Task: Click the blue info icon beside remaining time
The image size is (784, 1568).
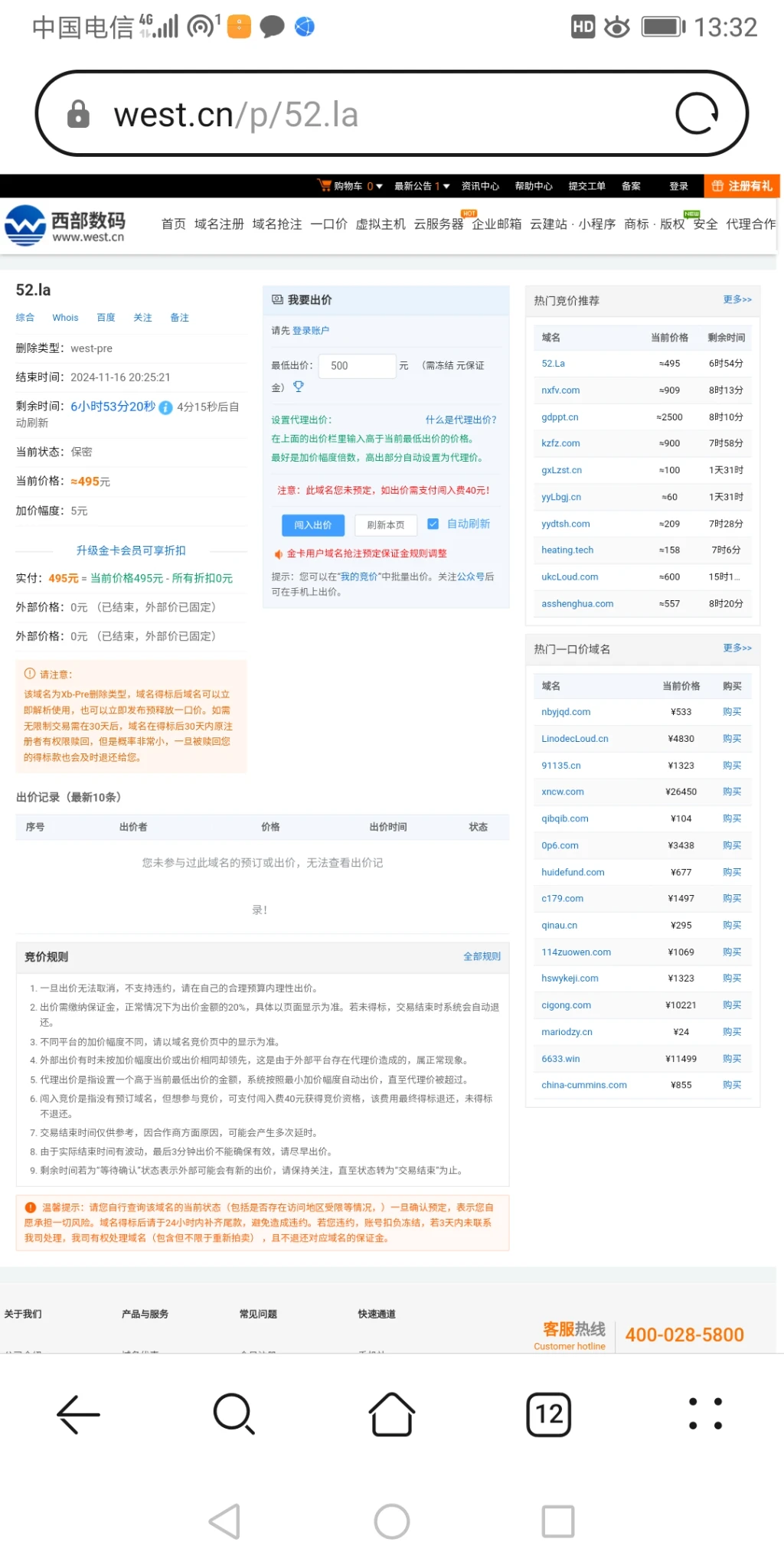Action: tap(165, 407)
